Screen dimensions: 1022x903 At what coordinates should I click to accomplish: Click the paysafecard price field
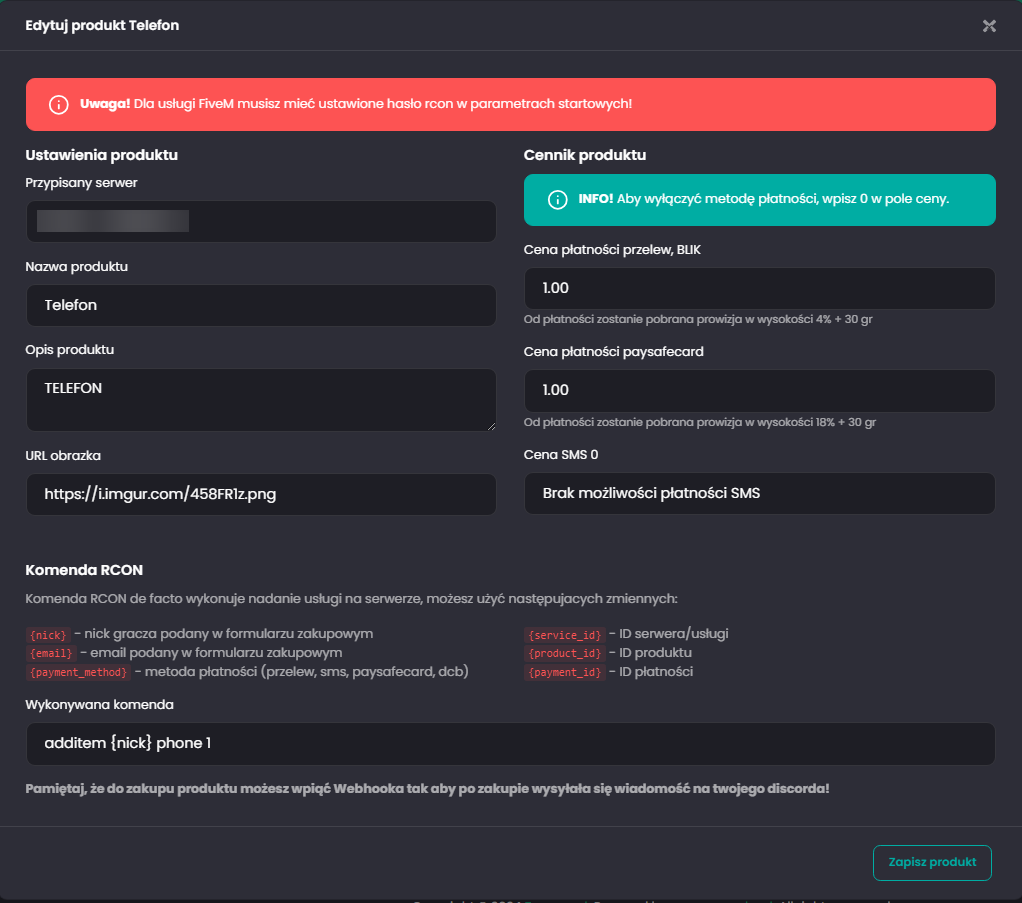pos(759,391)
